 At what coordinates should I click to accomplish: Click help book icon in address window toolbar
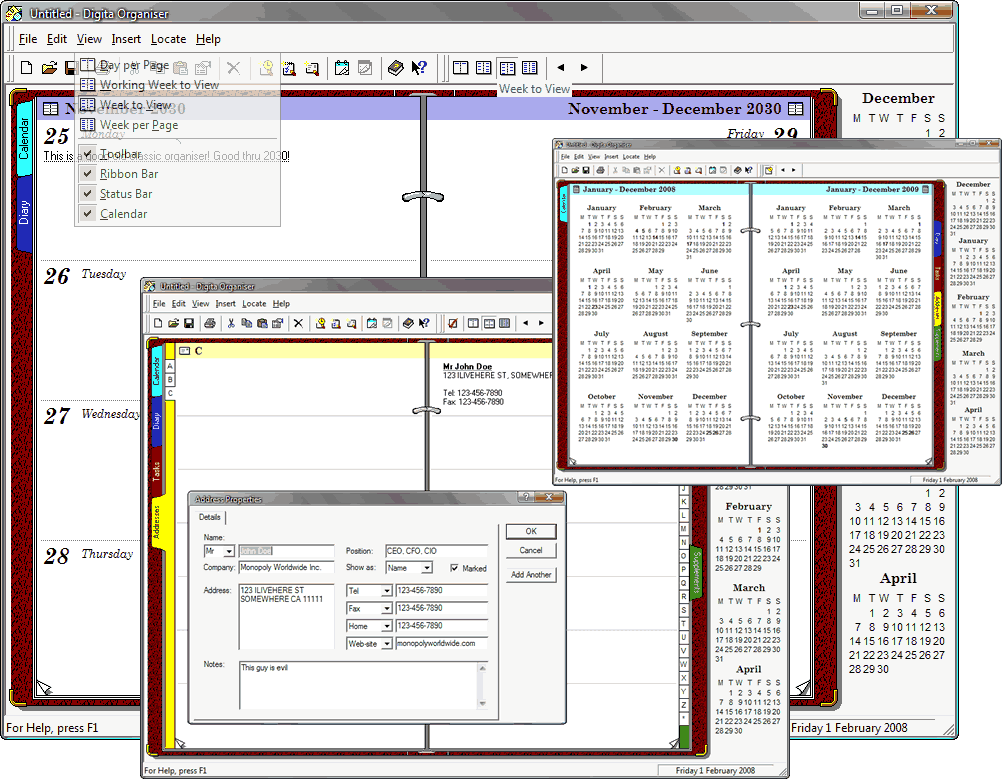408,323
